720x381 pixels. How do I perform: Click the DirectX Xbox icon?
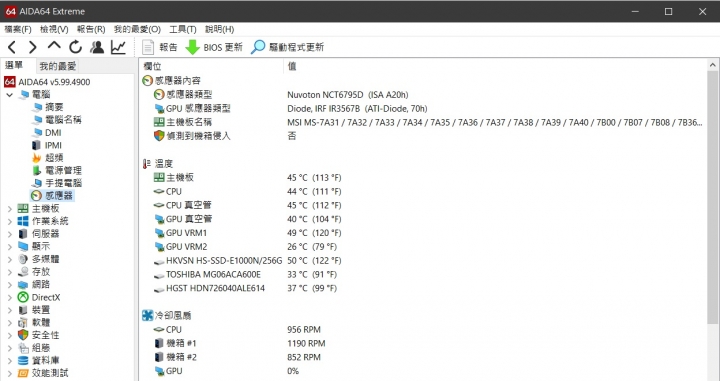tap(23, 297)
